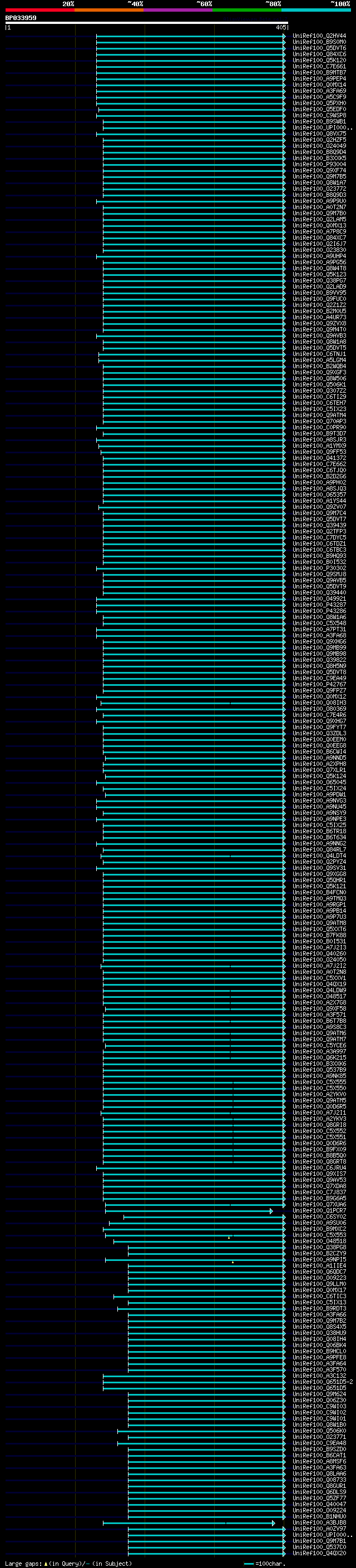Open the UniRef100_Q651D5-2 isoform hit

323,1382
